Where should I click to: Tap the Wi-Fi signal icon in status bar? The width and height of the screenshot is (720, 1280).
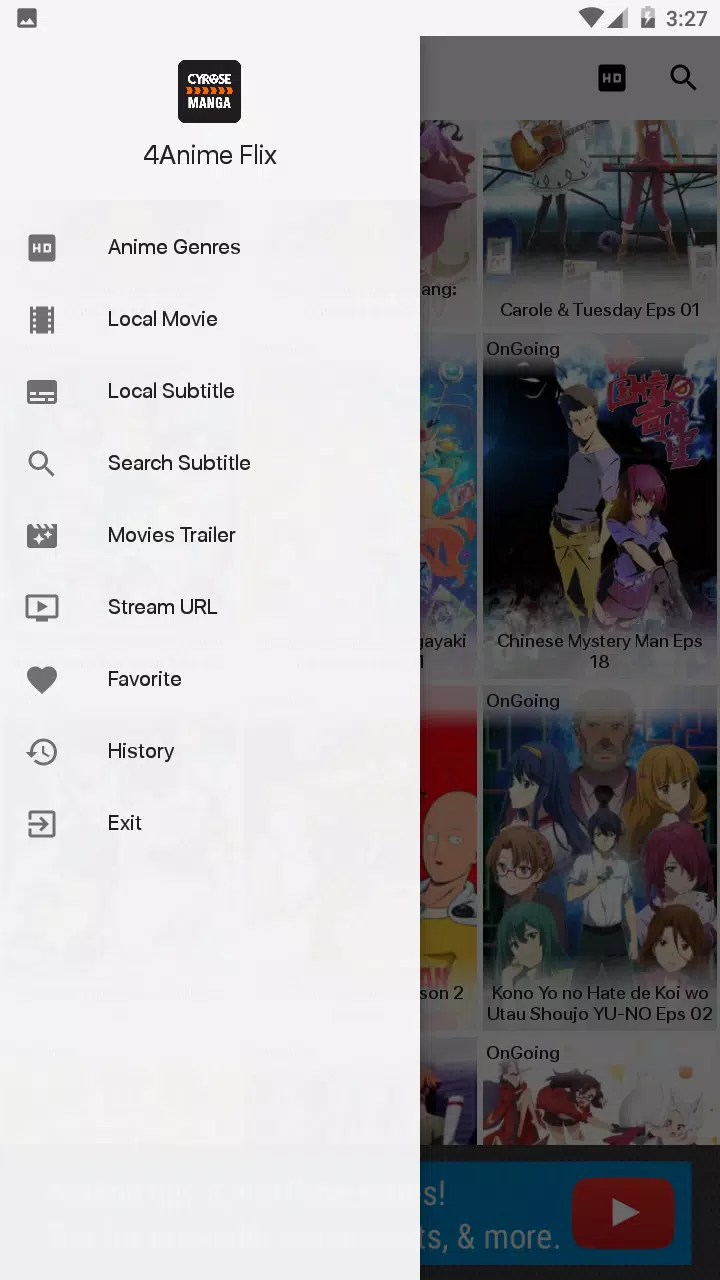click(591, 18)
